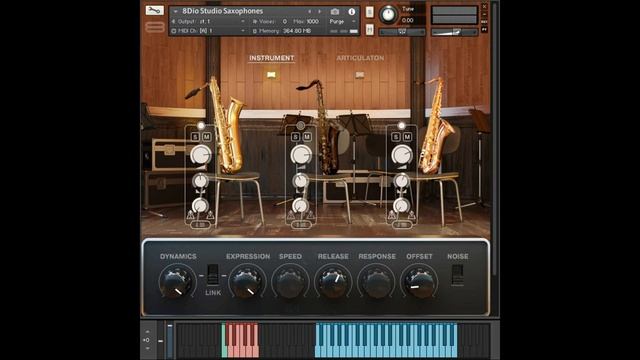The height and width of the screenshot is (360, 640).
Task: Solo the left saxophone with S button
Action: [x=196, y=137]
